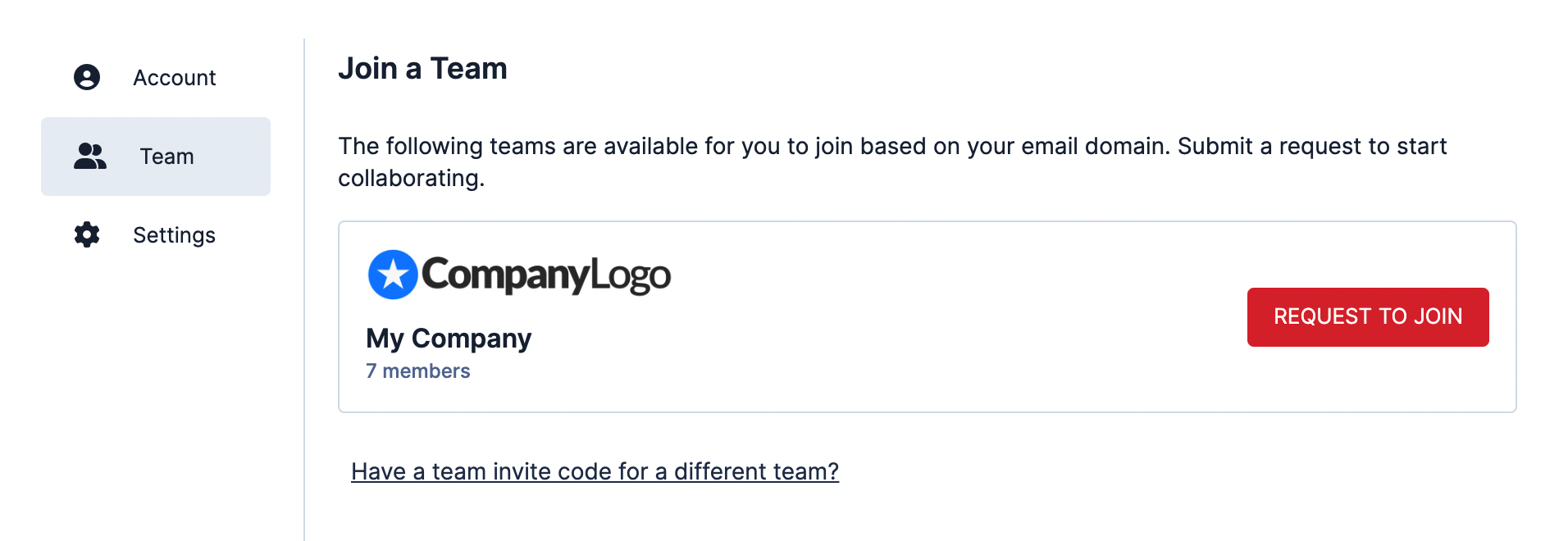Image resolution: width=1568 pixels, height=541 pixels.
Task: Click the Join a Team heading
Action: (x=423, y=68)
